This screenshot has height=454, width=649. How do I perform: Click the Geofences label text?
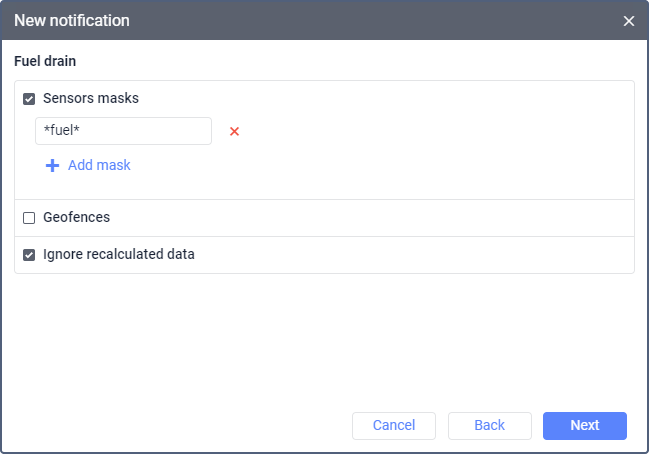[x=77, y=217]
